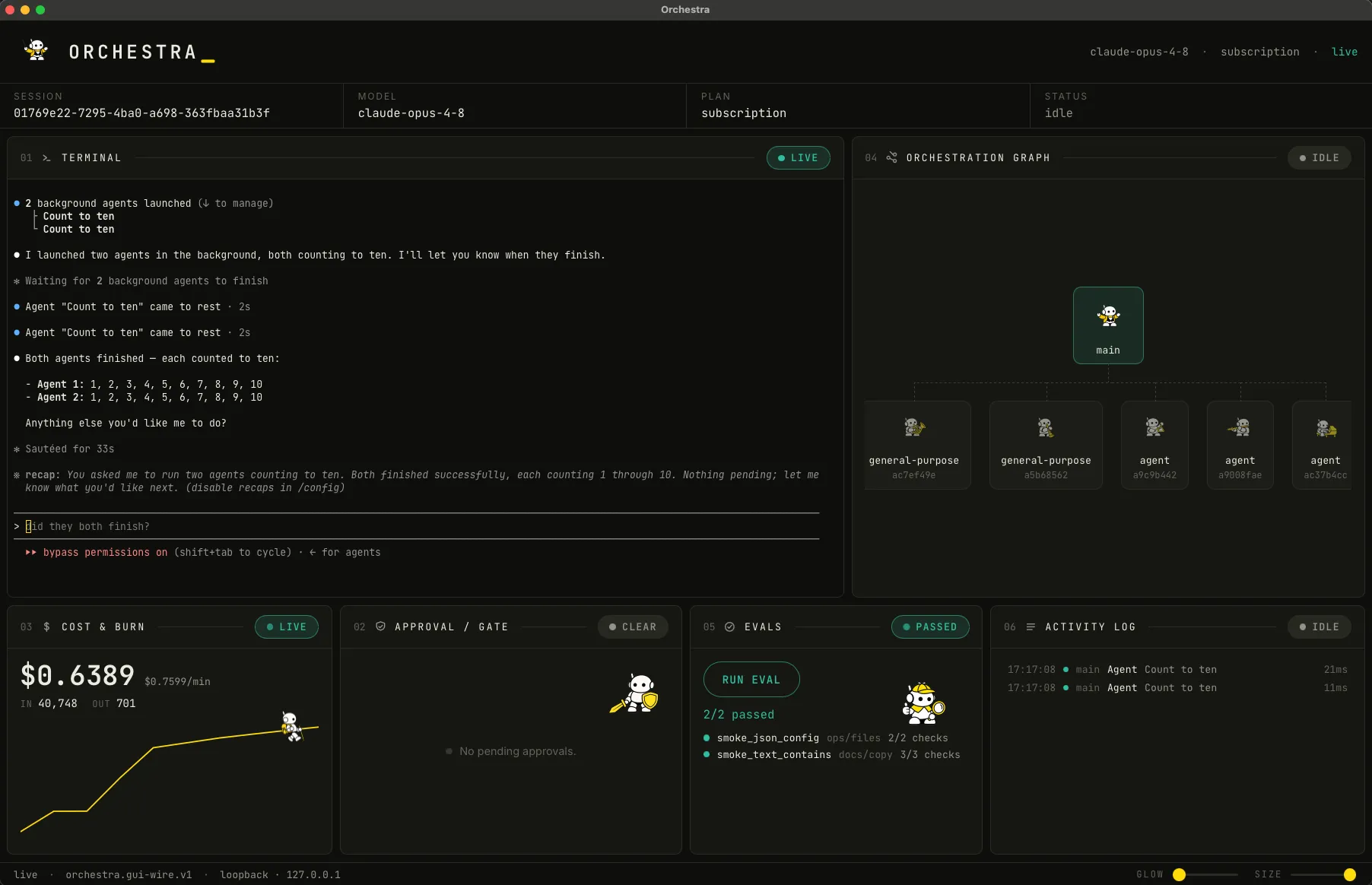
Task: Click the STATUS value idle
Action: tap(1059, 113)
